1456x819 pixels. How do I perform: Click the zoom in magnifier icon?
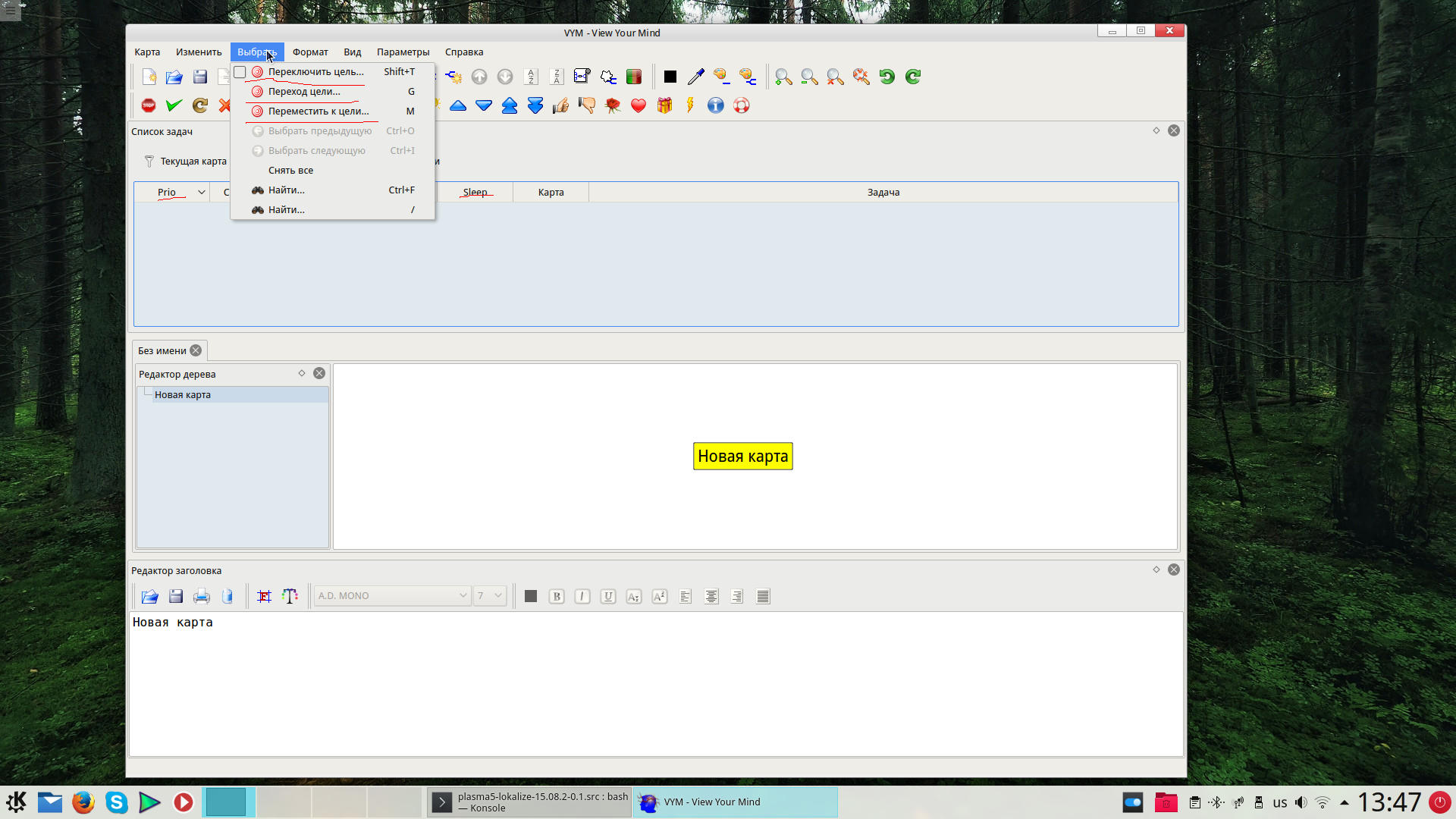[783, 77]
